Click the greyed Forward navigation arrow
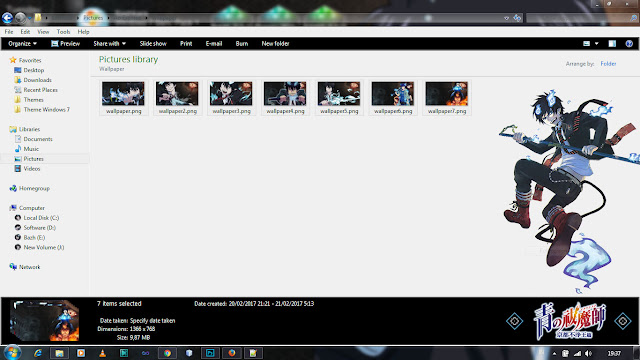Screen dimensions: 640x360 point(20,18)
